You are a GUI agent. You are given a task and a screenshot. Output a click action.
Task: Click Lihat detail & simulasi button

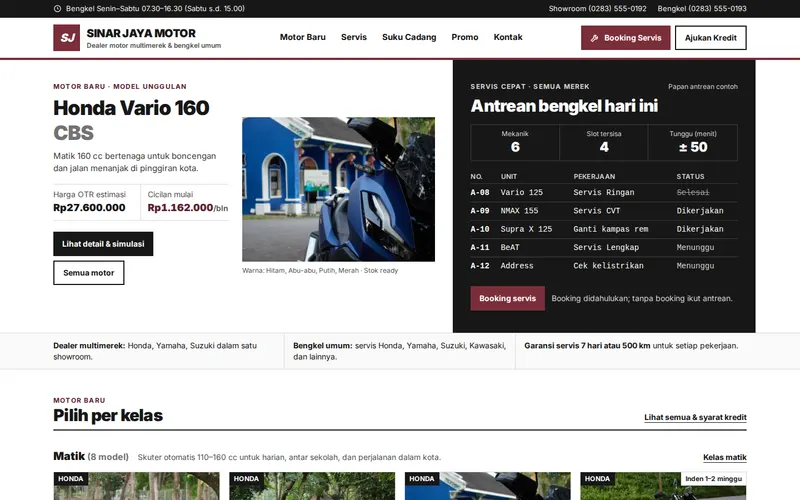(103, 244)
